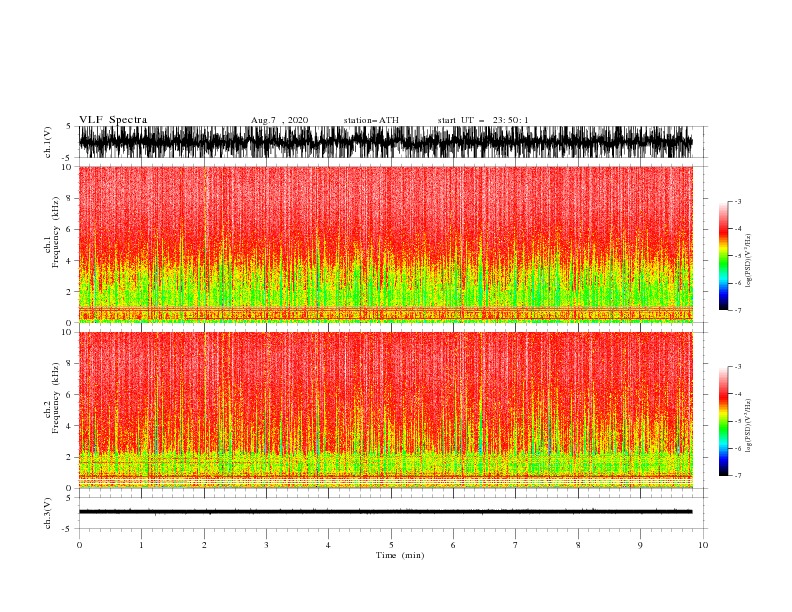Click the ch.3 flat waveform trace
The image size is (792, 612).
pos(385,512)
